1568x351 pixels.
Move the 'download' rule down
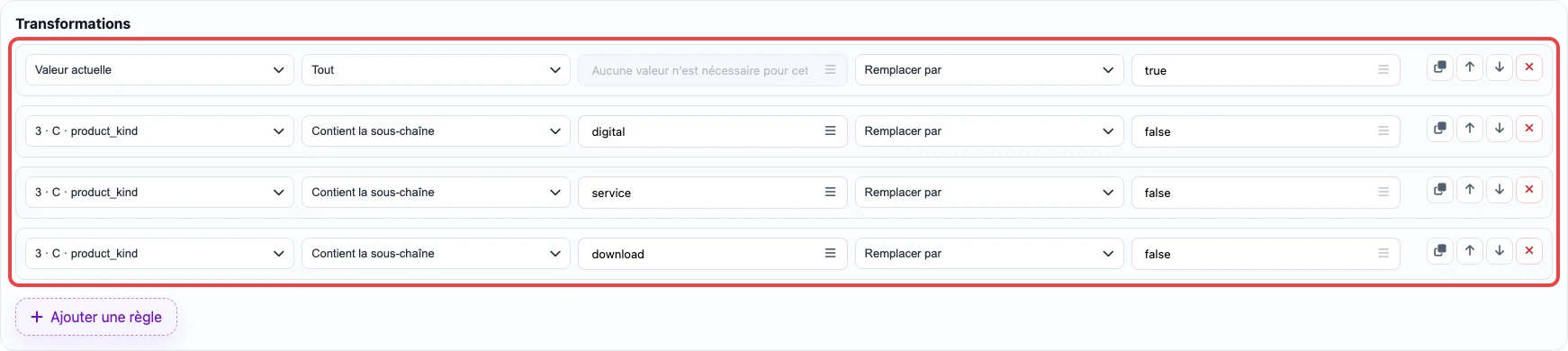click(x=1500, y=251)
